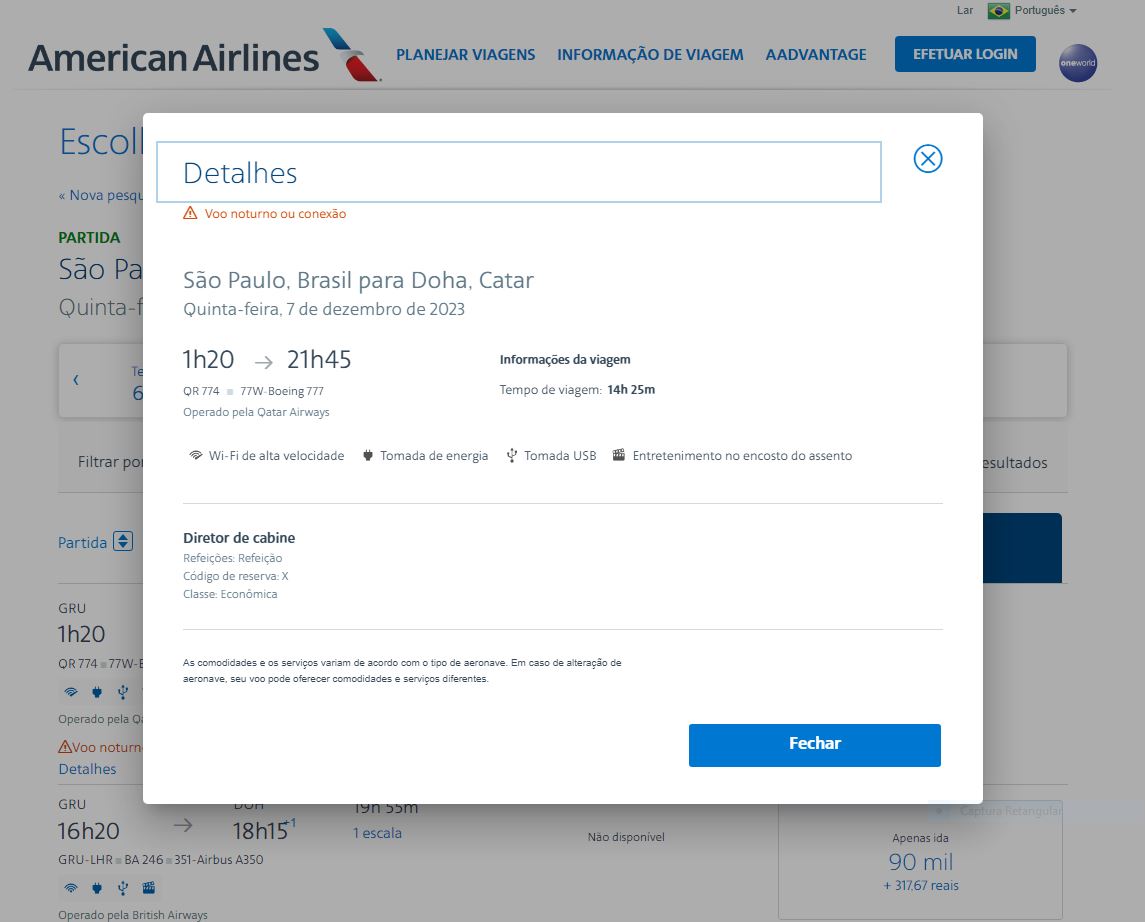This screenshot has height=922, width=1145.
Task: Click the Tomada USB icon
Action: click(x=511, y=455)
